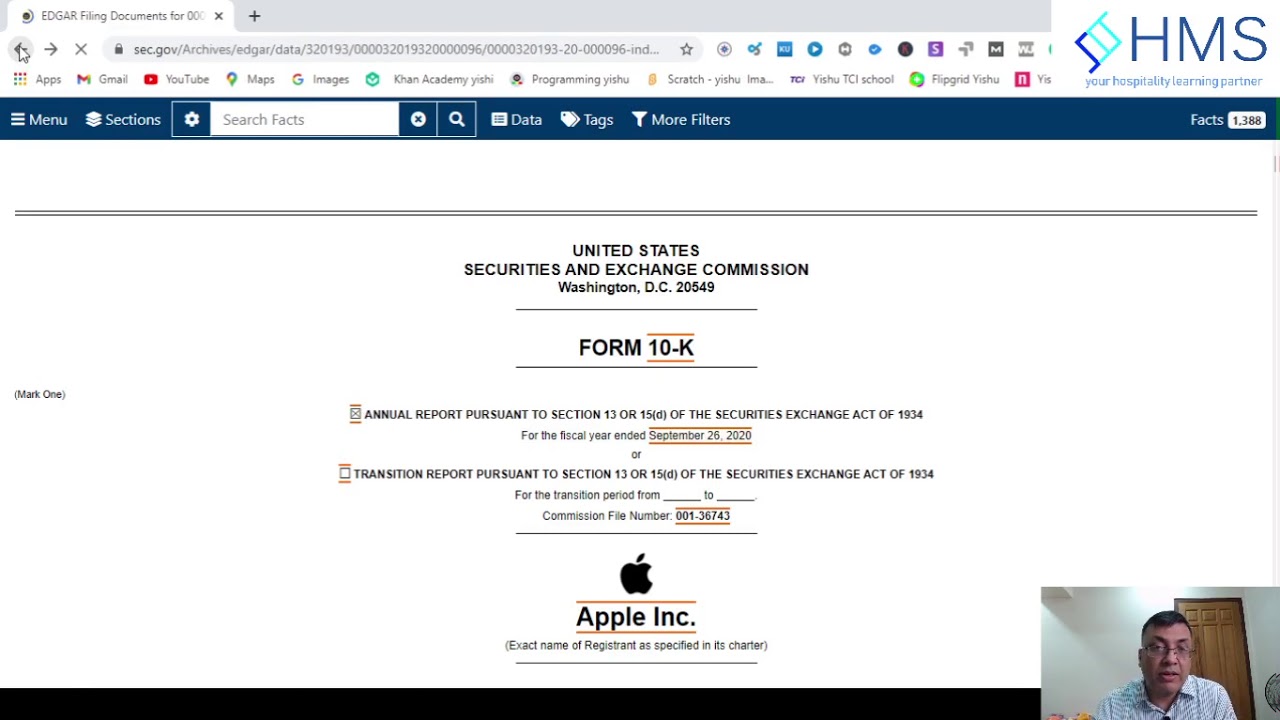
Task: Open Flipgrid Yishu bookmark
Action: [954, 79]
